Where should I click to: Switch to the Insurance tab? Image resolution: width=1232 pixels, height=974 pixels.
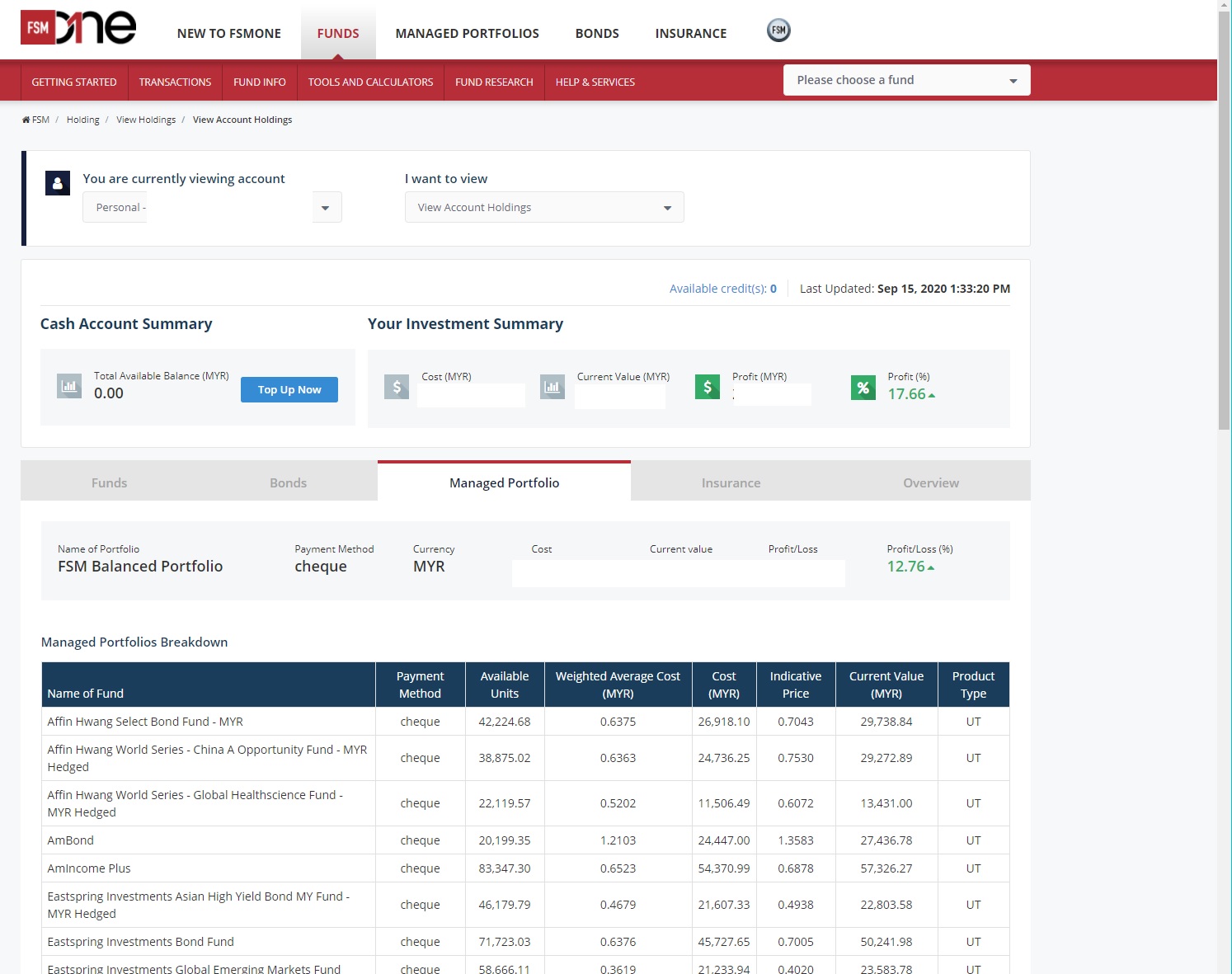coord(731,482)
